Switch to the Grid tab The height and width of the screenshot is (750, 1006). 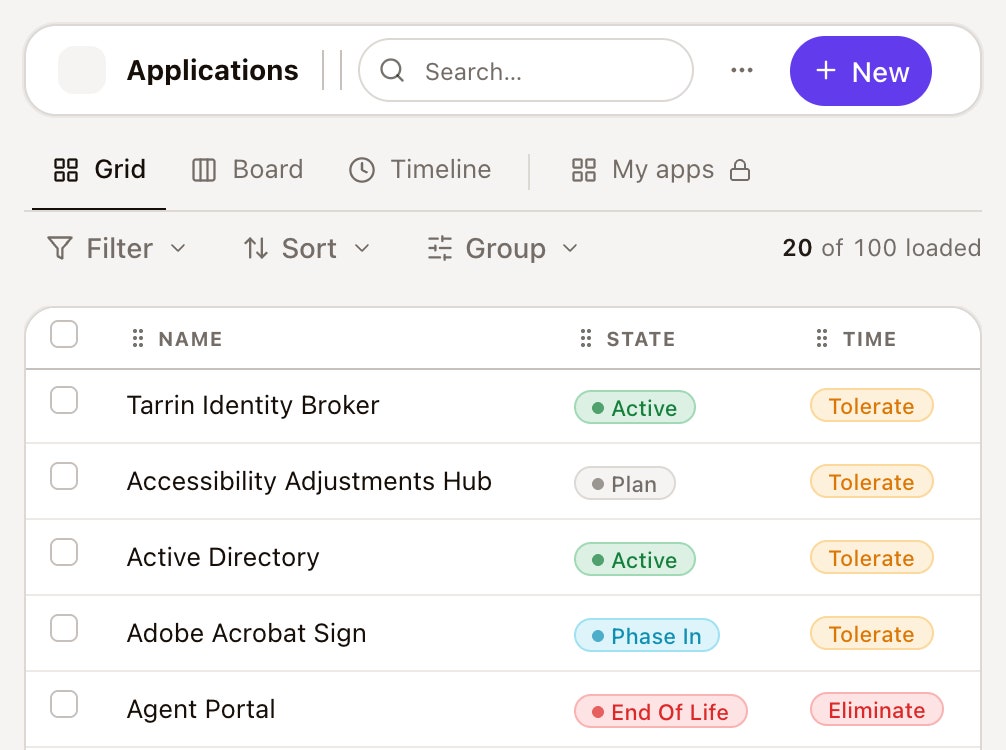coord(99,170)
